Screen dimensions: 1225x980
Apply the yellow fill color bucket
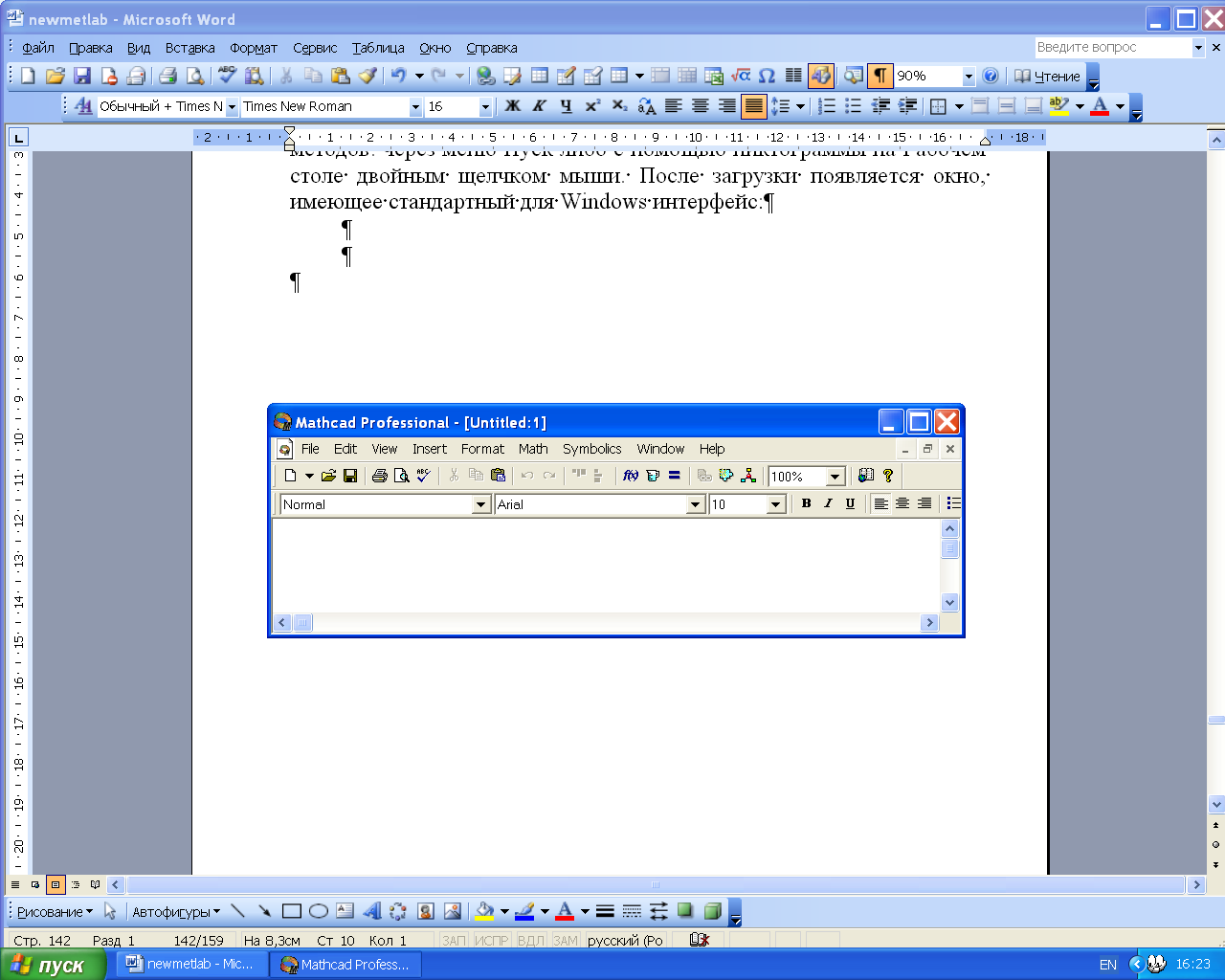pos(484,911)
